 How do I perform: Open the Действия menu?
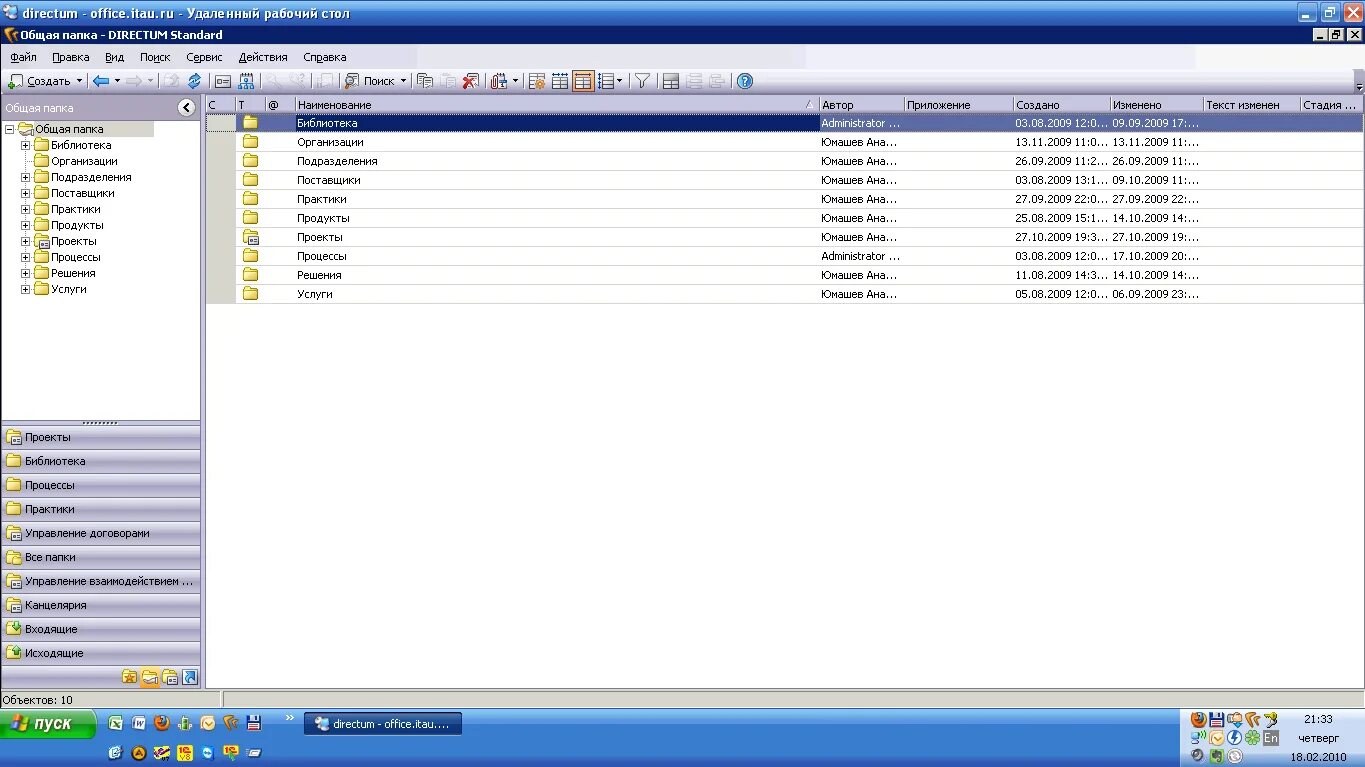(263, 57)
